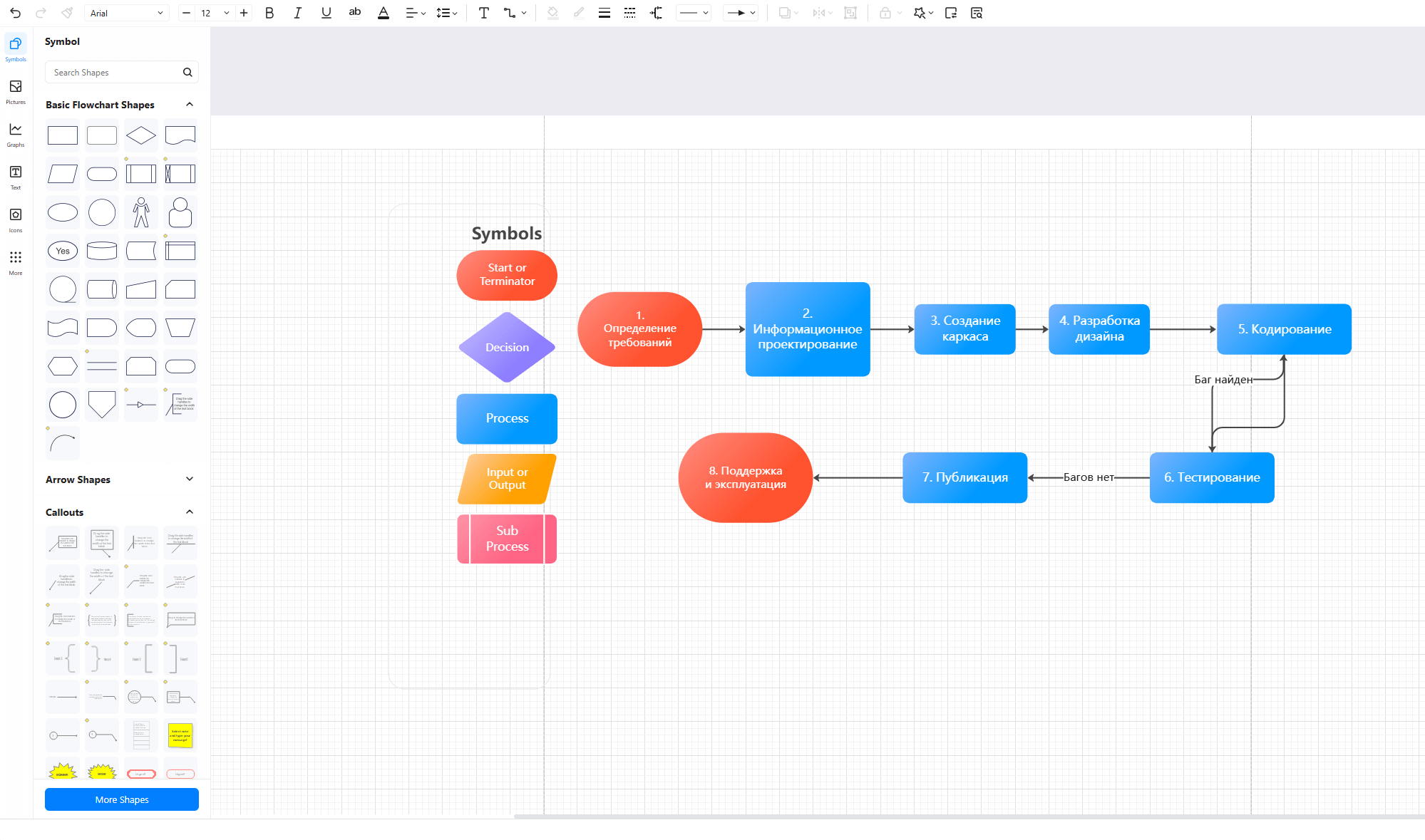Open the Pictures sidebar tab
The width and height of the screenshot is (1425, 840).
(16, 91)
